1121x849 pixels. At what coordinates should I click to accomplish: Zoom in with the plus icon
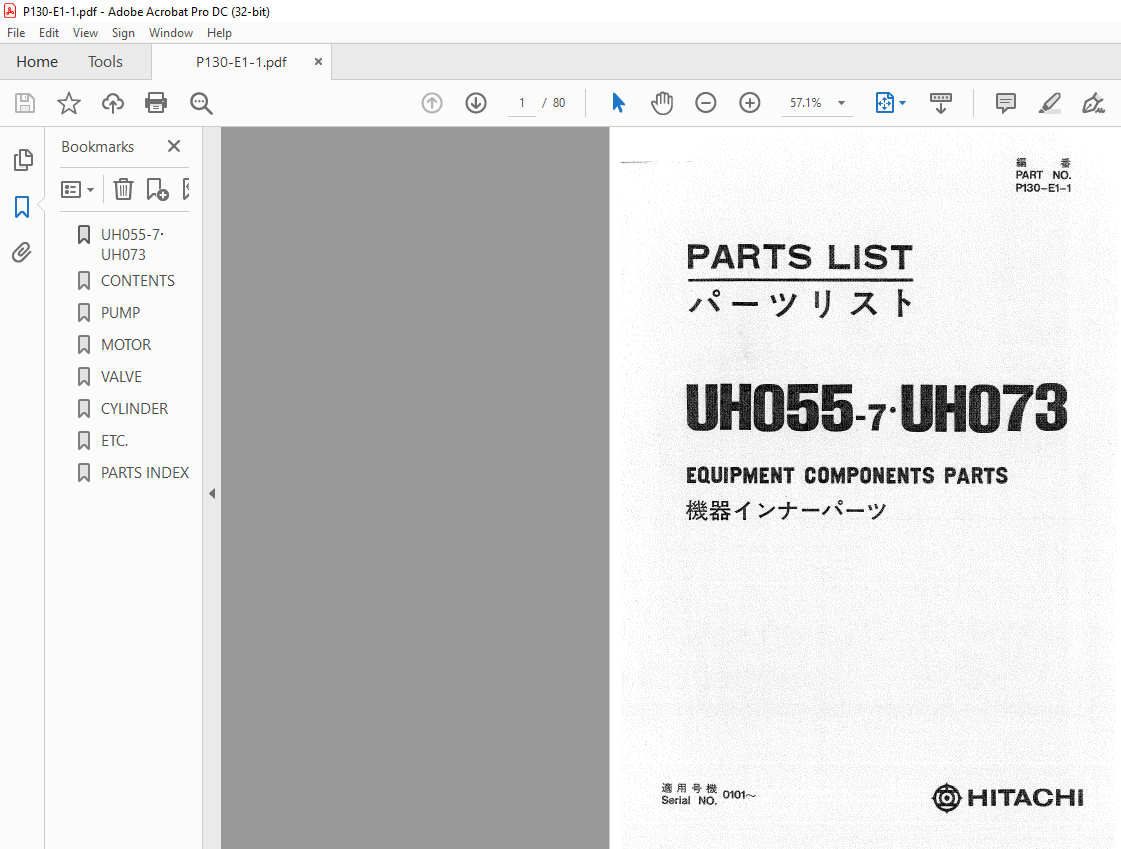click(x=749, y=104)
